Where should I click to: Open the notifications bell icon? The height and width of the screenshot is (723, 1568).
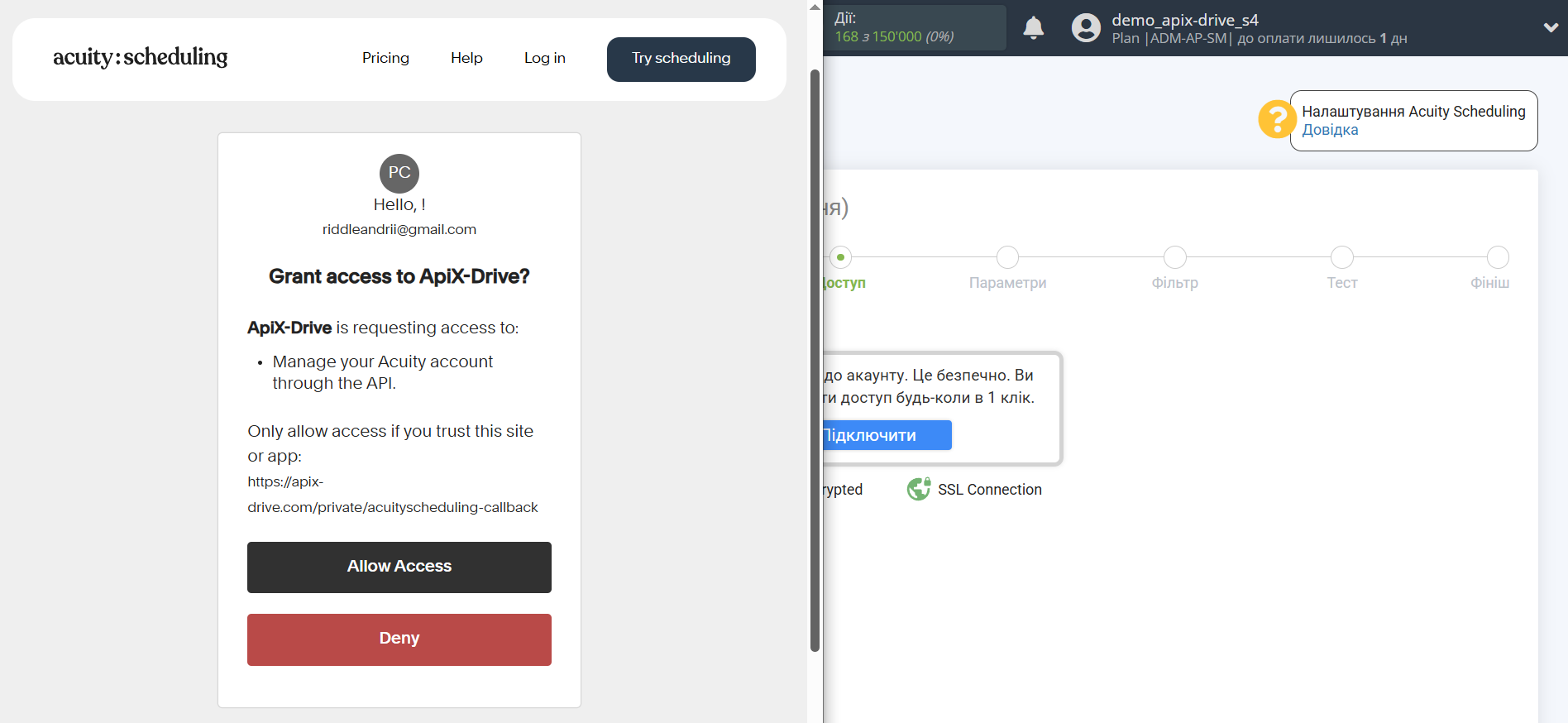click(1033, 28)
